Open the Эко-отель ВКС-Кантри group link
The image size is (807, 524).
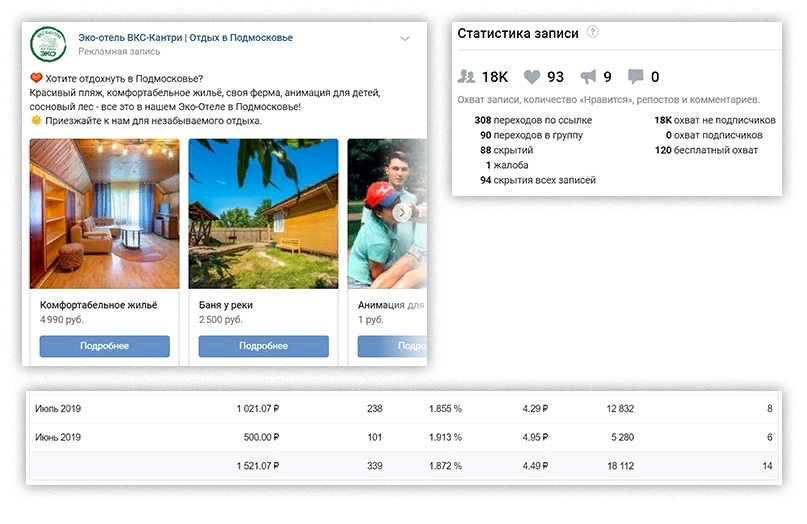pos(185,38)
